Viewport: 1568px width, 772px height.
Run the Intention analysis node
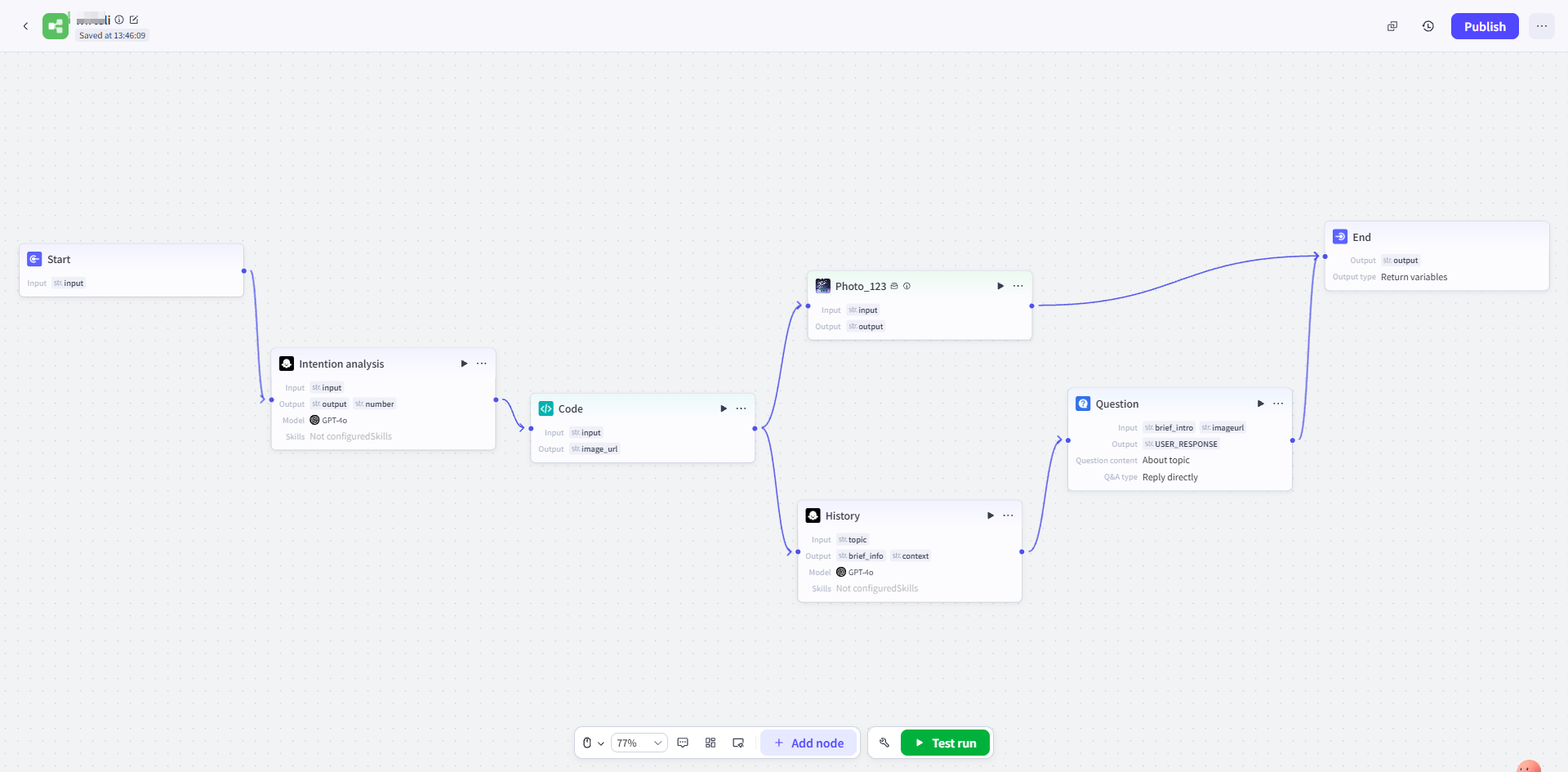[464, 364]
